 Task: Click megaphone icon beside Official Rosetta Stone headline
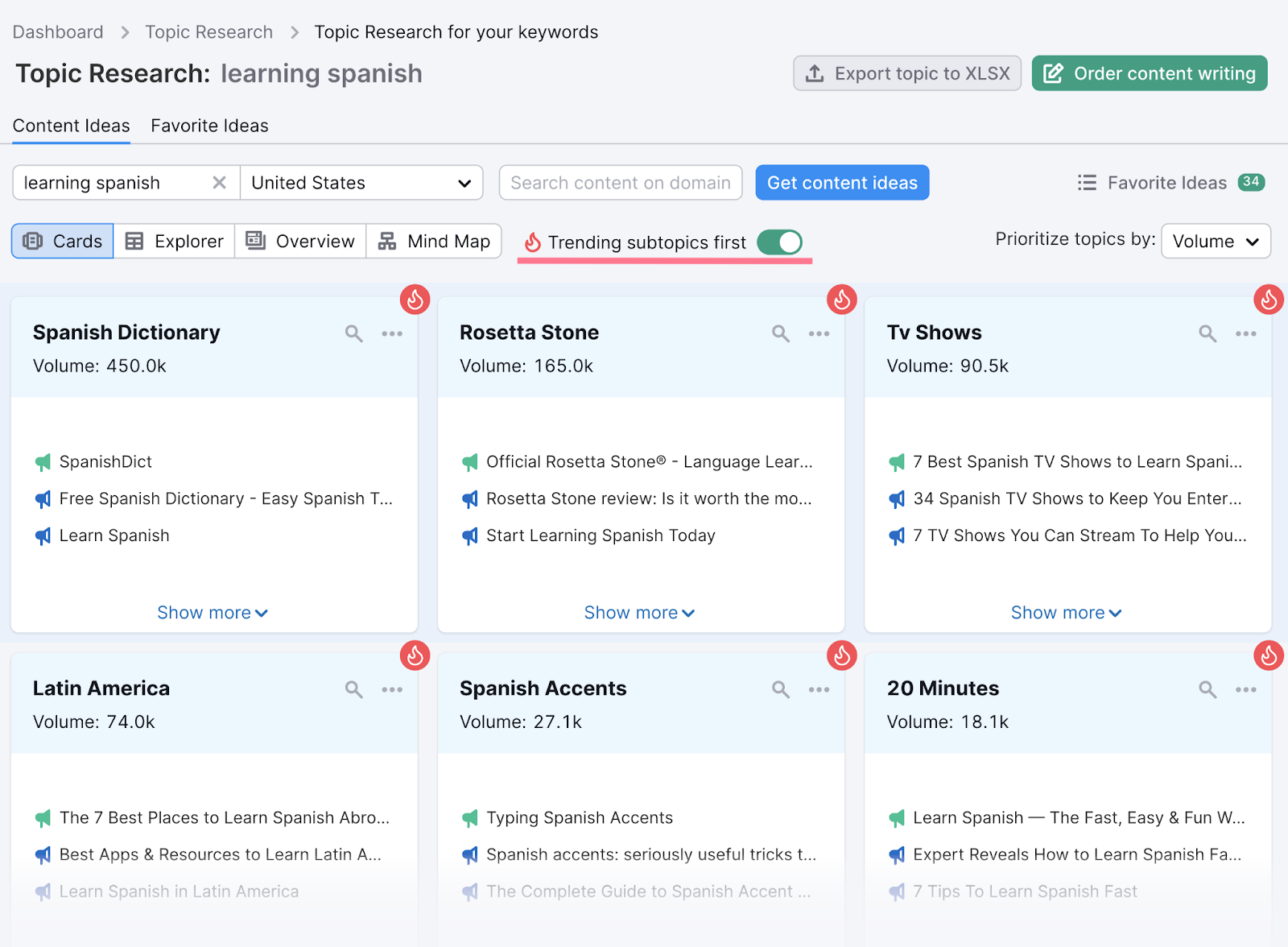click(470, 462)
